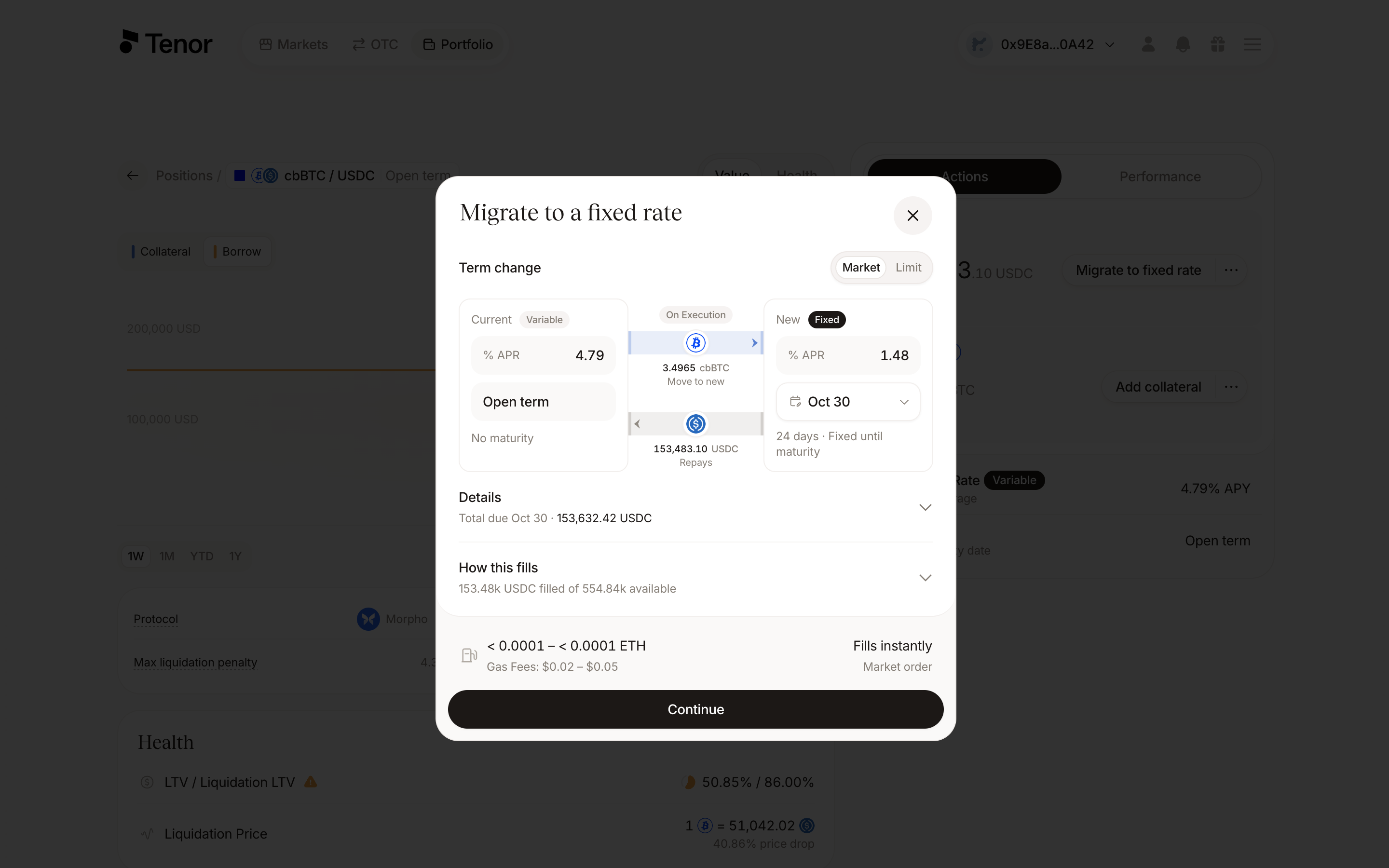Click the back arrow next to Positions
Image resolution: width=1389 pixels, height=868 pixels.
(133, 176)
